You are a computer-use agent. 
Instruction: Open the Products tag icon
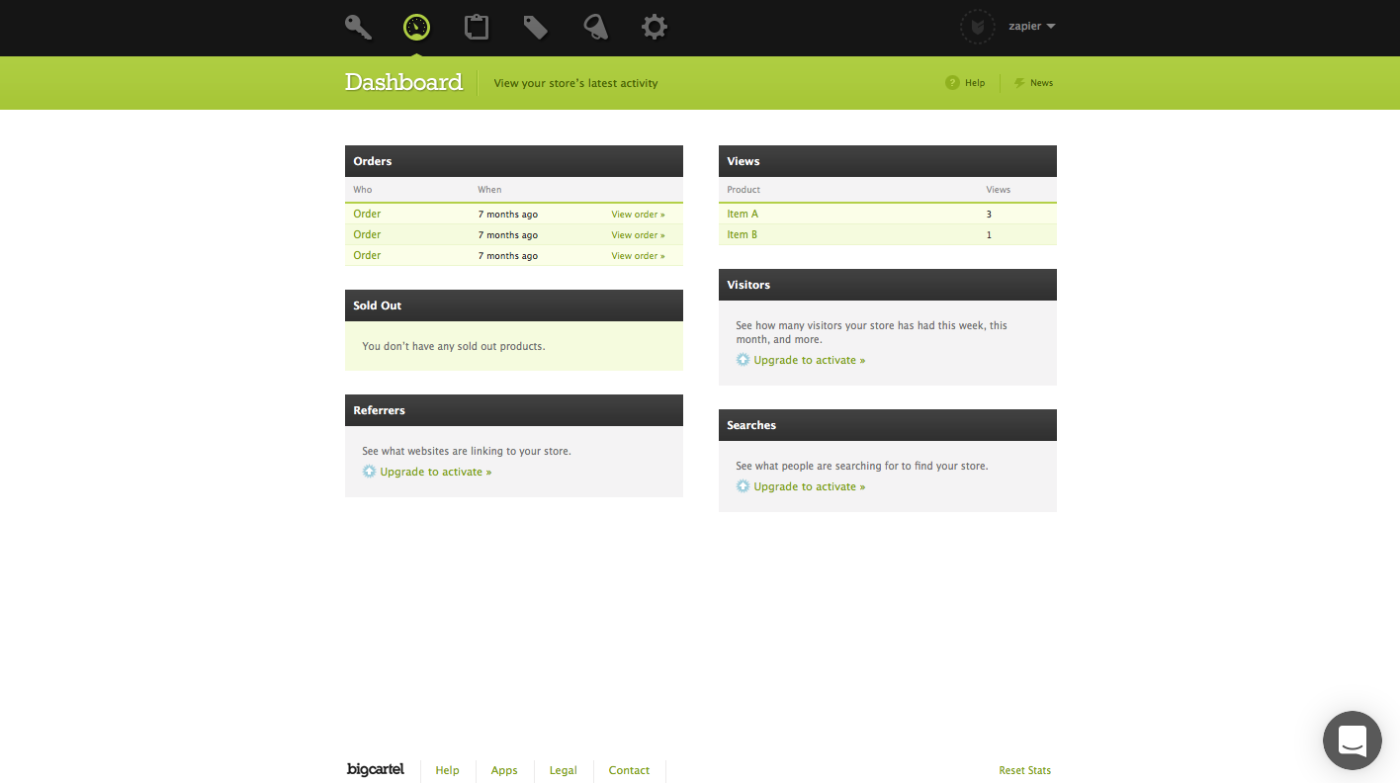(x=536, y=27)
